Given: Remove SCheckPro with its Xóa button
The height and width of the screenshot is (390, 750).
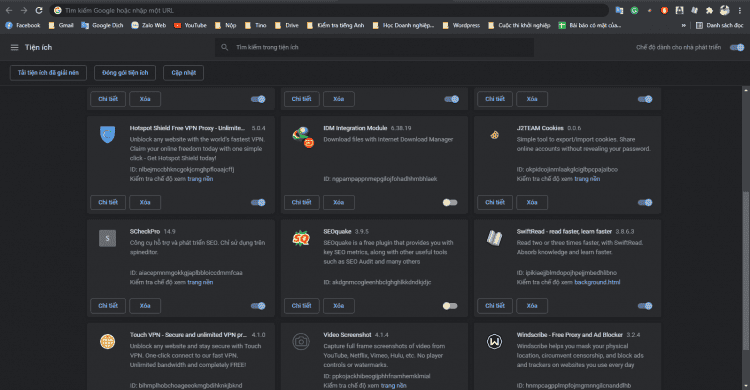Looking at the screenshot, I should pyautogui.click(x=145, y=306).
